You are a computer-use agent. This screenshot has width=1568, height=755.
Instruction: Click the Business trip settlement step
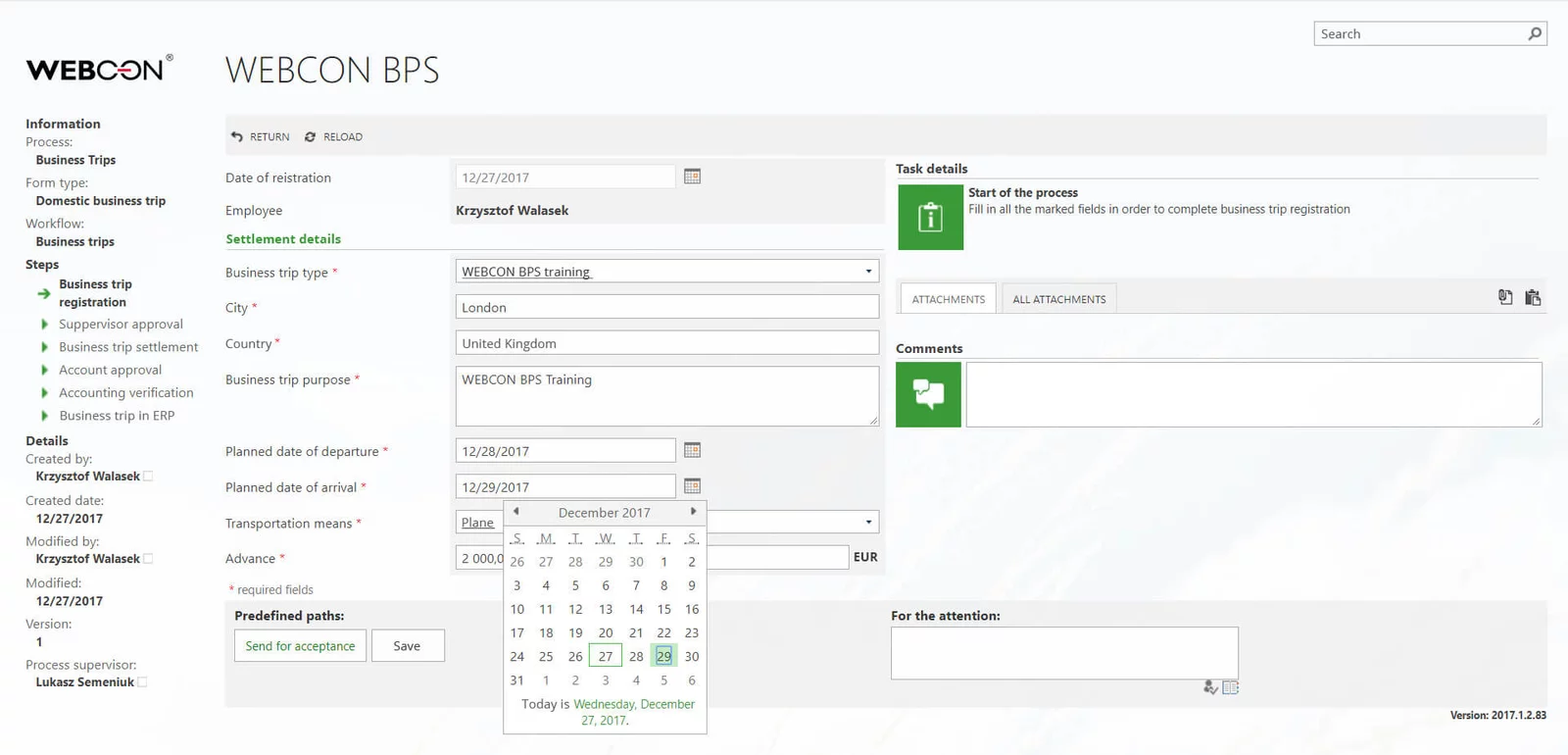point(128,347)
